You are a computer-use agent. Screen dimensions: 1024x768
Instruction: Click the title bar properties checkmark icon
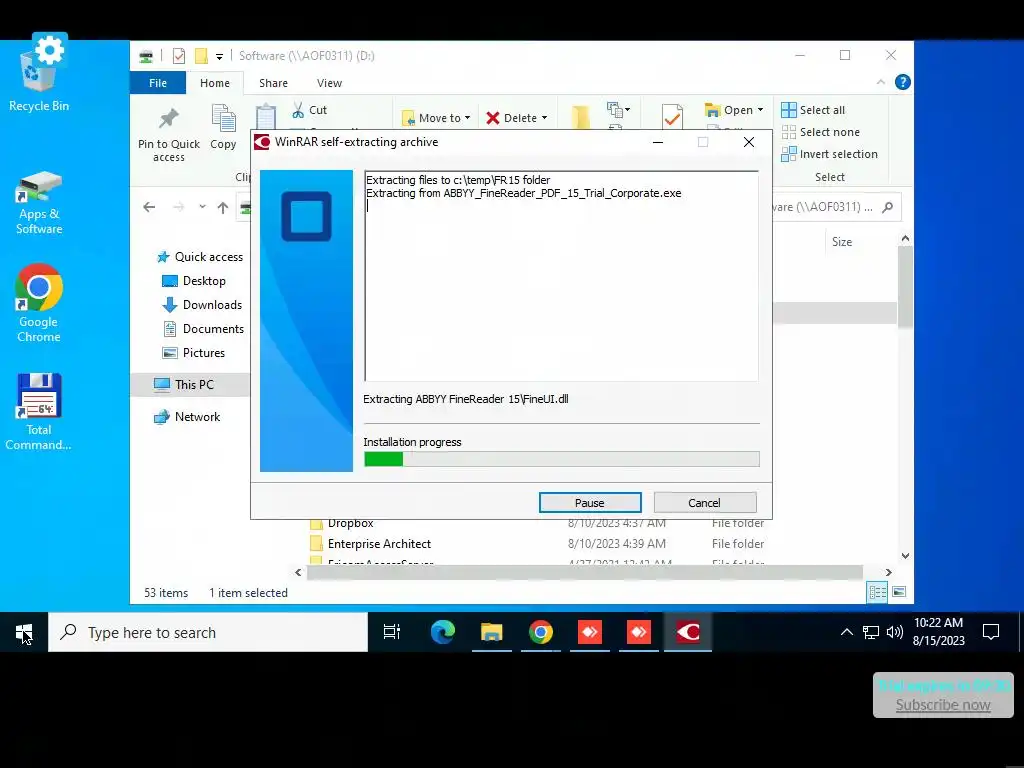pyautogui.click(x=178, y=56)
